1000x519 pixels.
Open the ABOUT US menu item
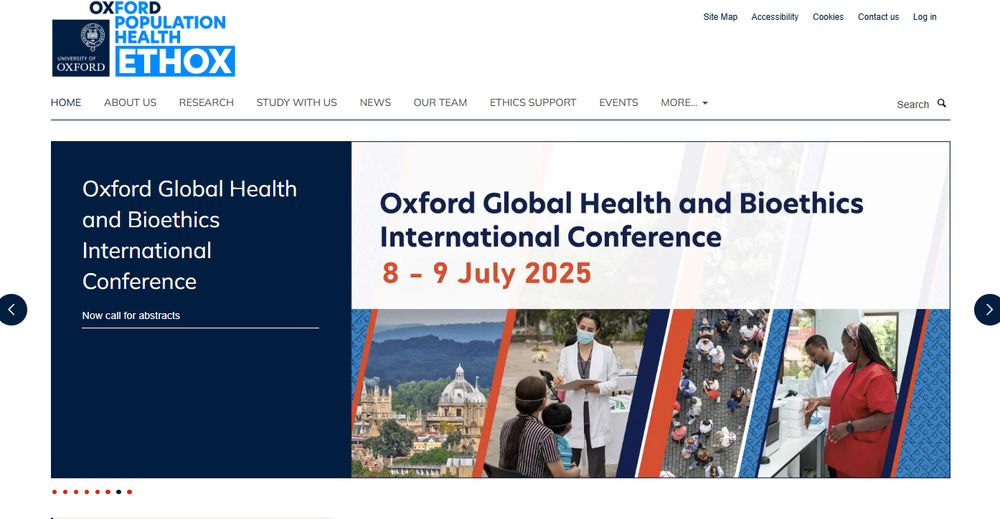coord(130,103)
